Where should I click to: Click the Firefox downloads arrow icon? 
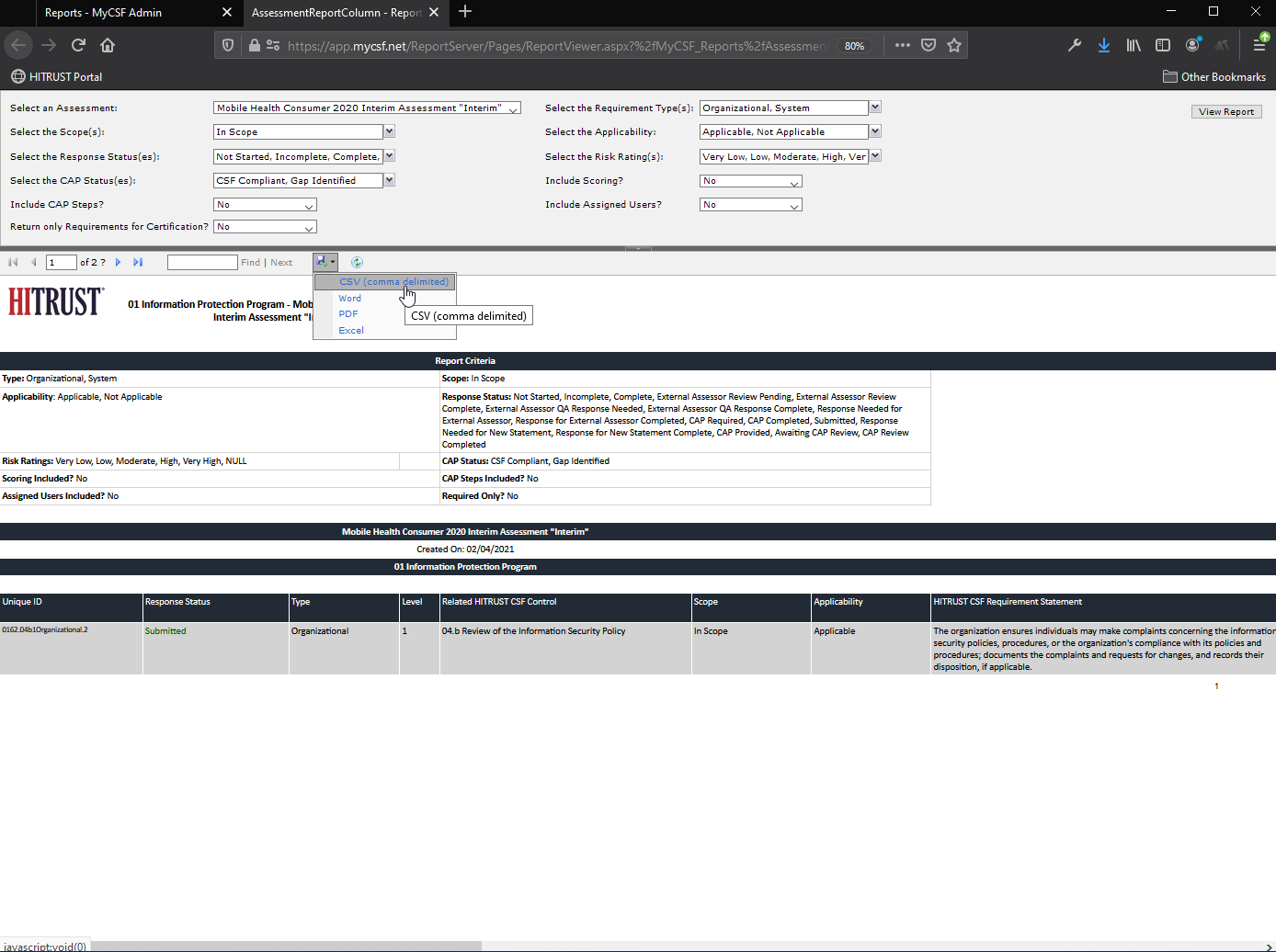pyautogui.click(x=1103, y=45)
